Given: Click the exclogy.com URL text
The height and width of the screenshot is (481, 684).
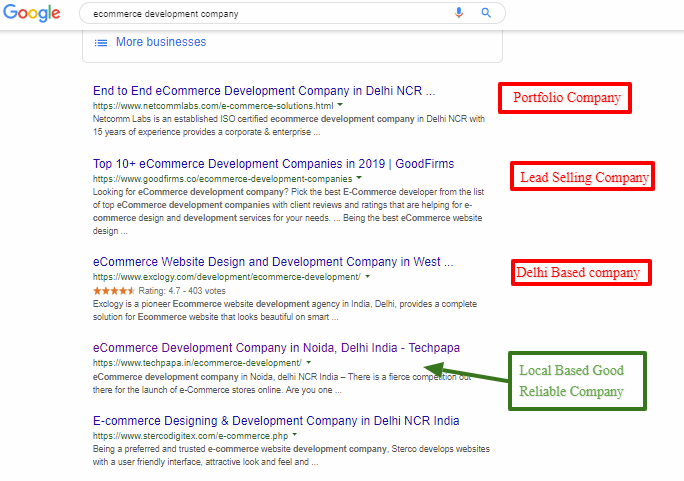Looking at the screenshot, I should point(226,277).
